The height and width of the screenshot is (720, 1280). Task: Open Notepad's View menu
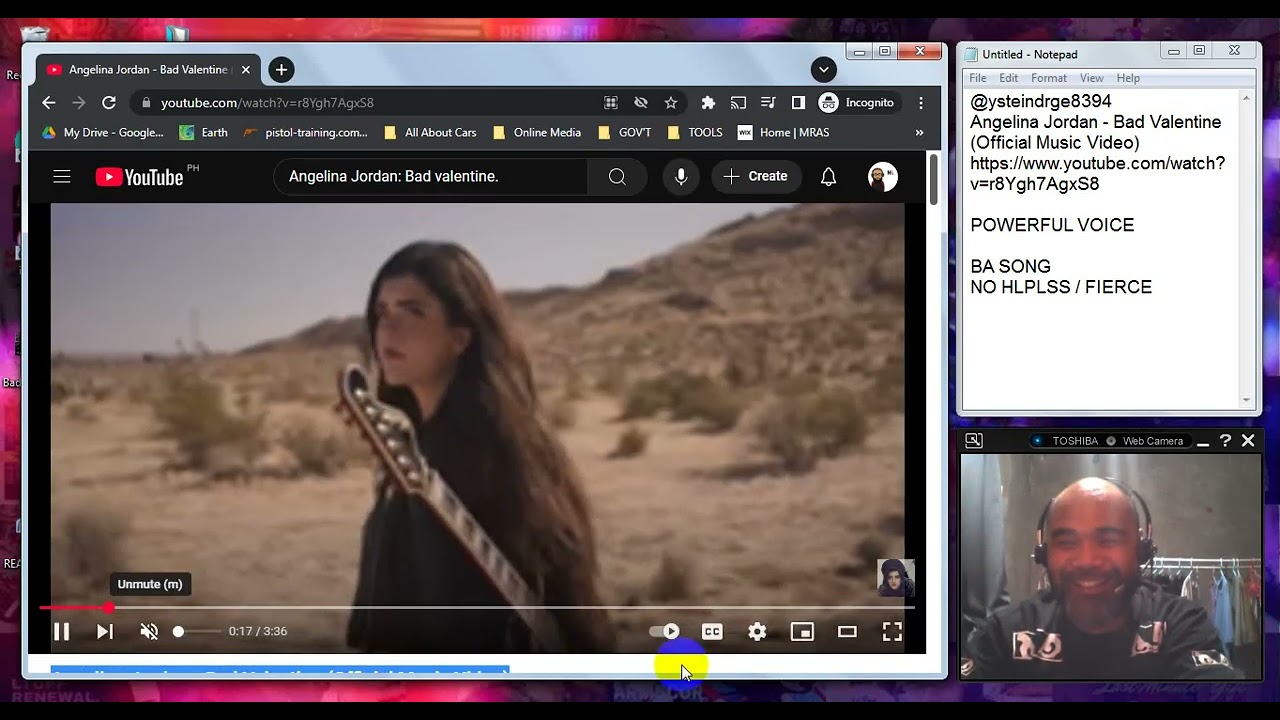click(1092, 78)
